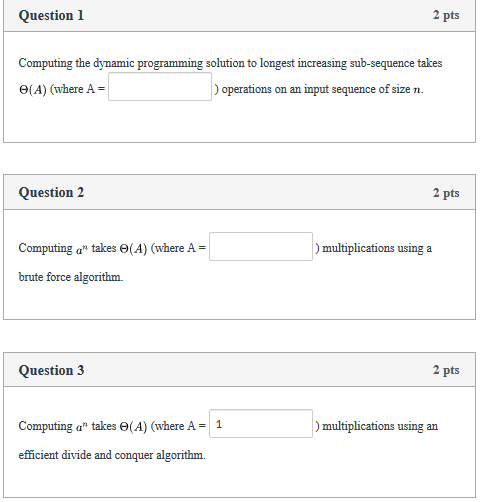Click the Θ(A) symbol in Question 1
This screenshot has width=481, height=502.
[33, 89]
